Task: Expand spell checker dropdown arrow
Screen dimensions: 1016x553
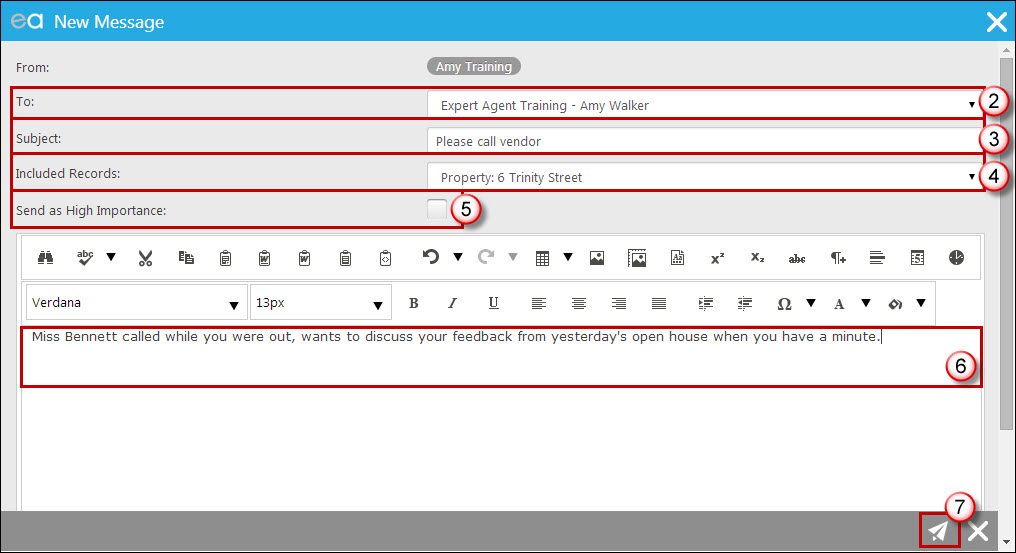Action: click(111, 257)
